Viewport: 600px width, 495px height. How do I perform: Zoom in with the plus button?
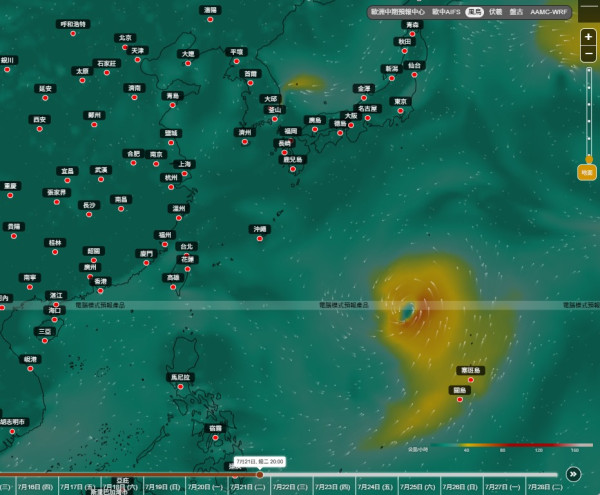(x=589, y=37)
